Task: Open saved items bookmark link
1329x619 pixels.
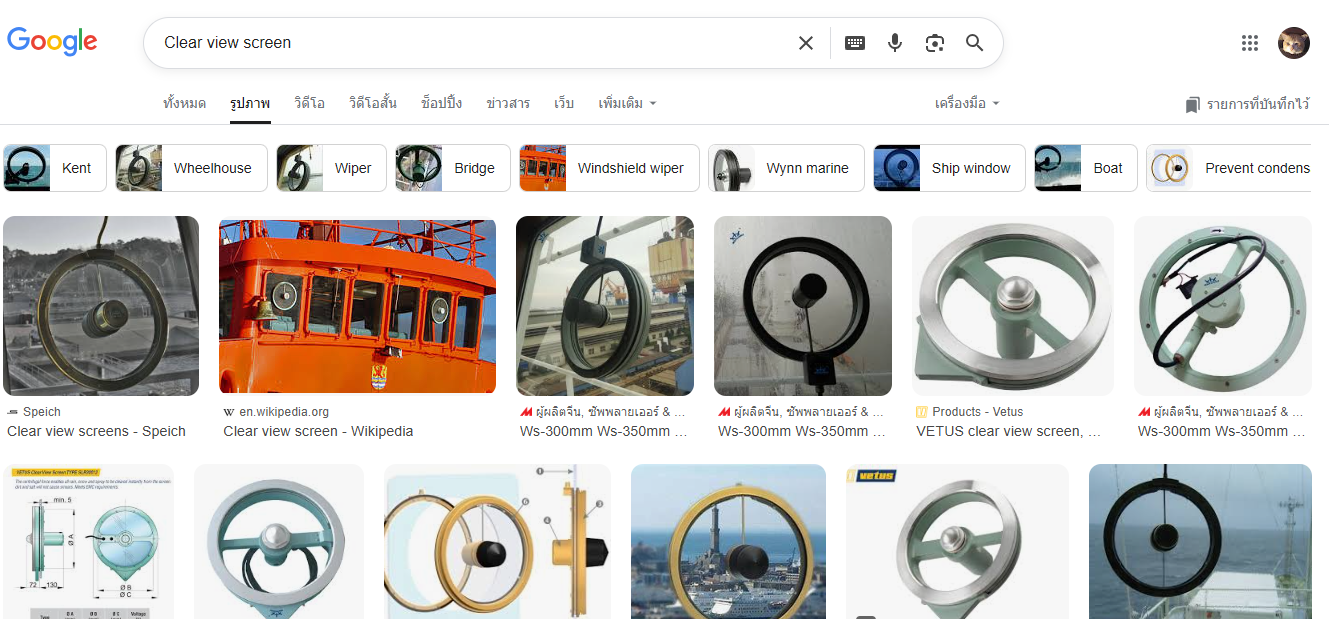Action: coord(1247,104)
